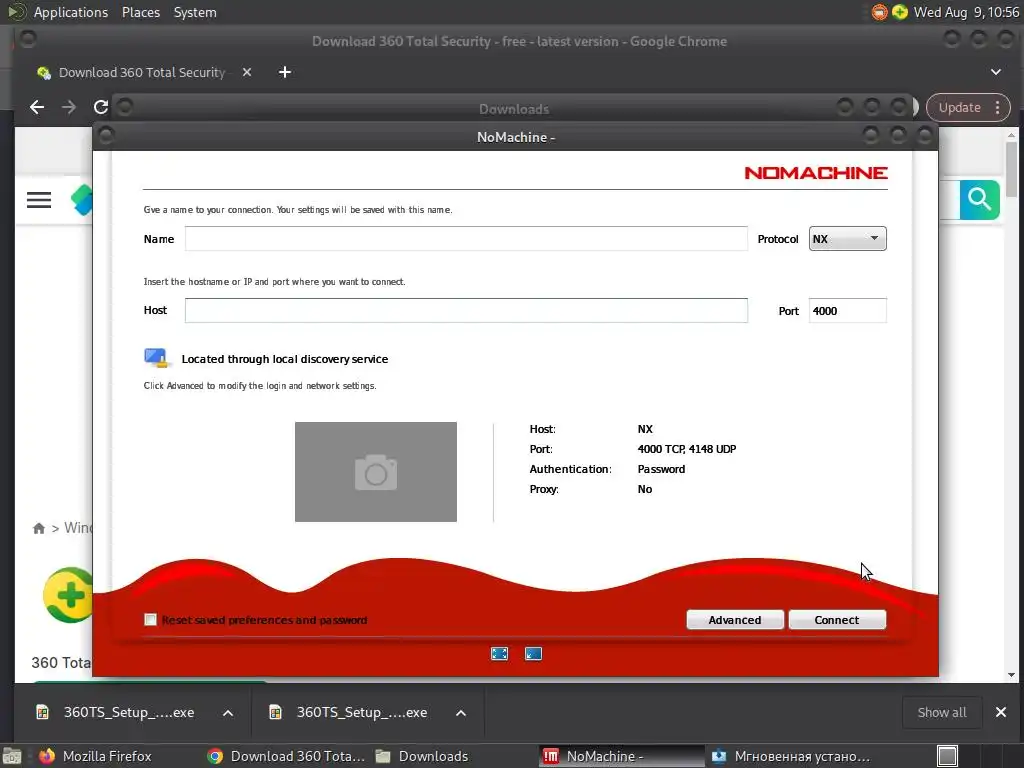Open first 360TS_Setup exe download

pyautogui.click(x=116, y=712)
